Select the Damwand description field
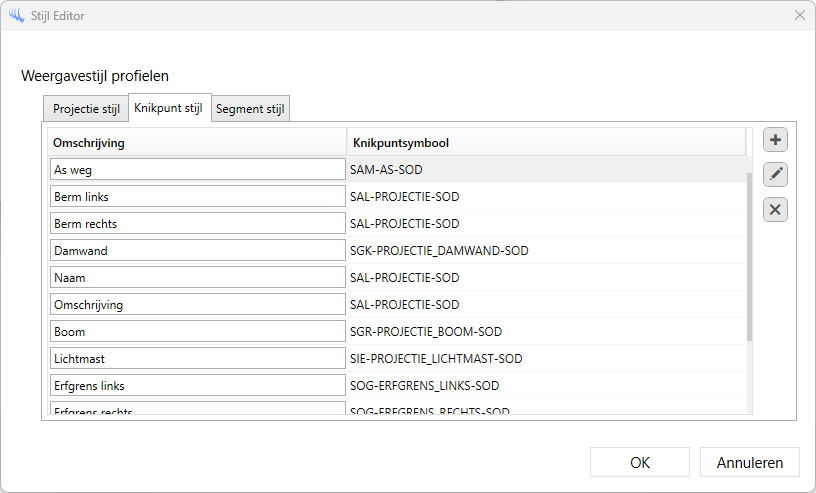 [x=197, y=251]
